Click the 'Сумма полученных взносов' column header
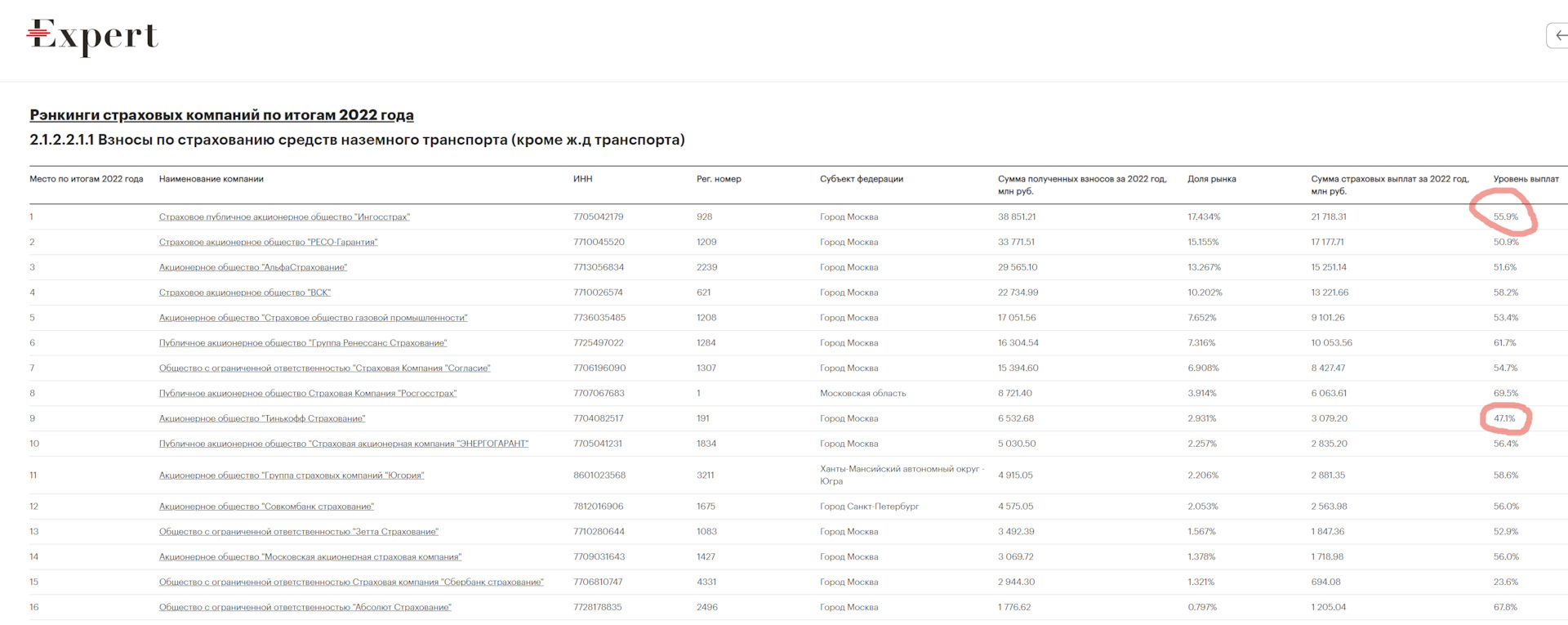The image size is (1568, 625). (1082, 185)
